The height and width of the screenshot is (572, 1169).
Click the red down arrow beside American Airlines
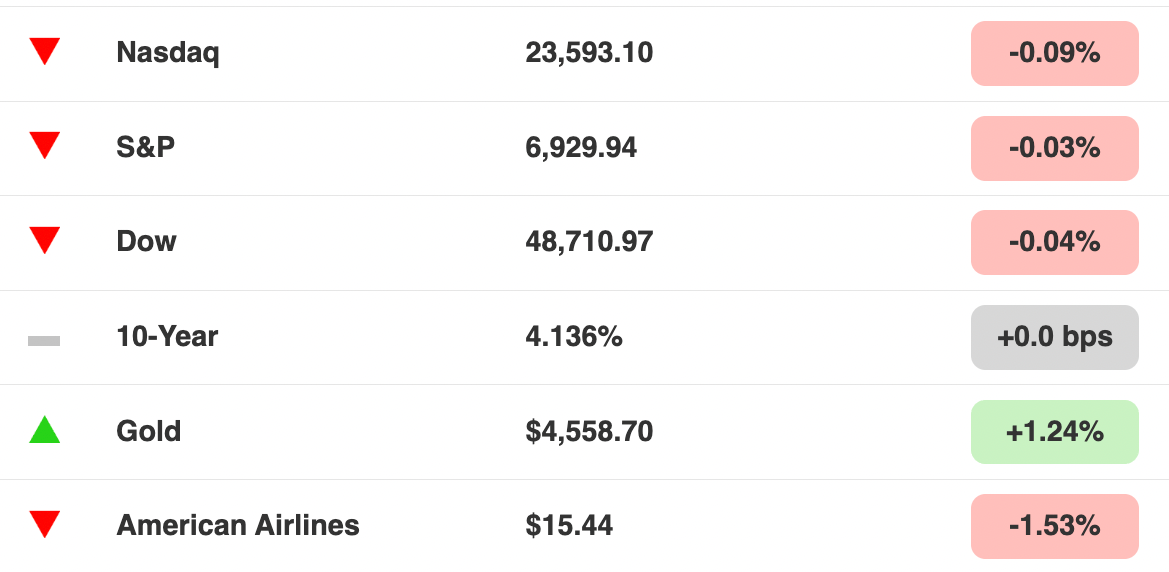(x=44, y=524)
